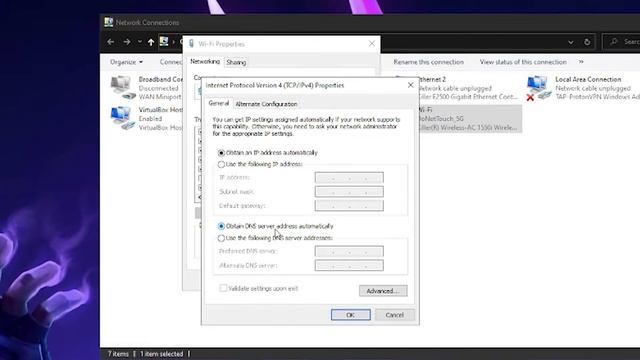Click the Search box in Network Connections
The height and width of the screenshot is (360, 640).
tap(621, 42)
